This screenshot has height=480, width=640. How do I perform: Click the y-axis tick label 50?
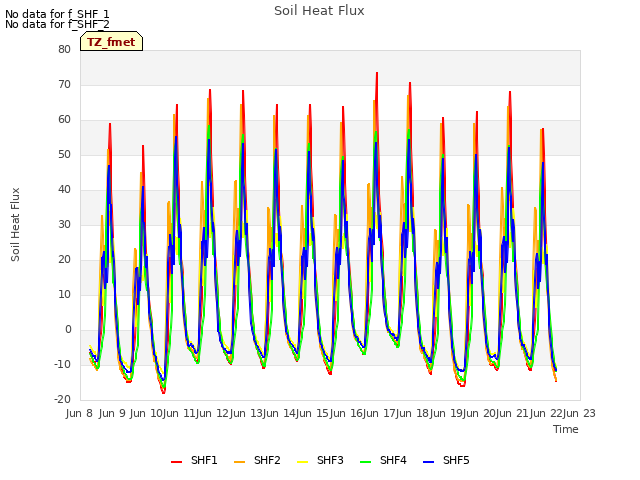point(64,155)
